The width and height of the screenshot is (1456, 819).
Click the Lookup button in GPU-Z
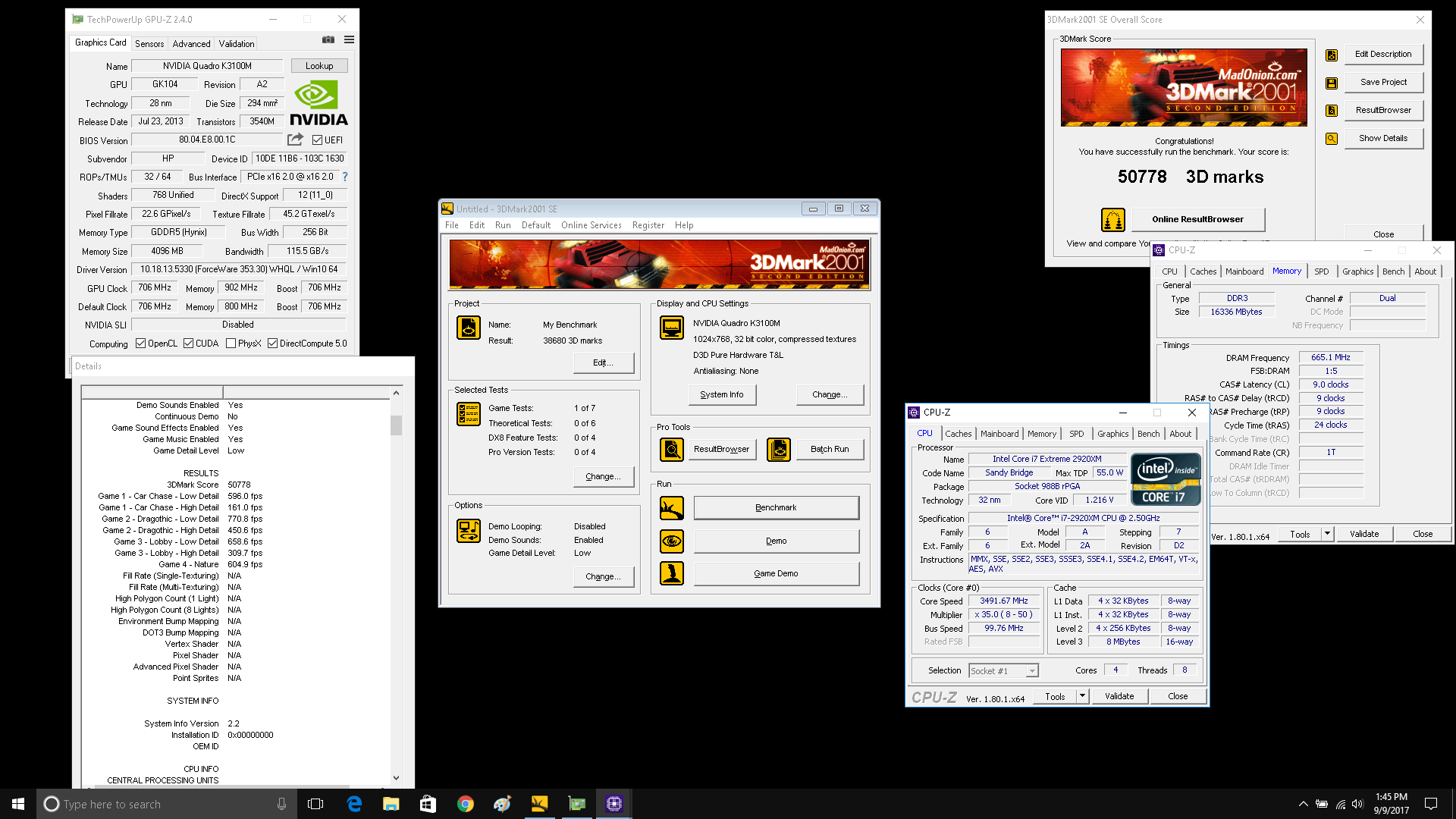click(x=319, y=66)
